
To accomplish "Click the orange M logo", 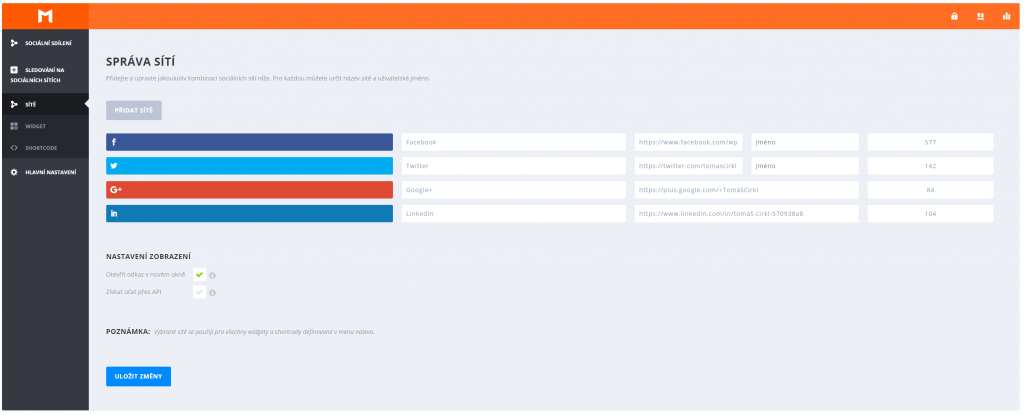I will pos(43,15).
